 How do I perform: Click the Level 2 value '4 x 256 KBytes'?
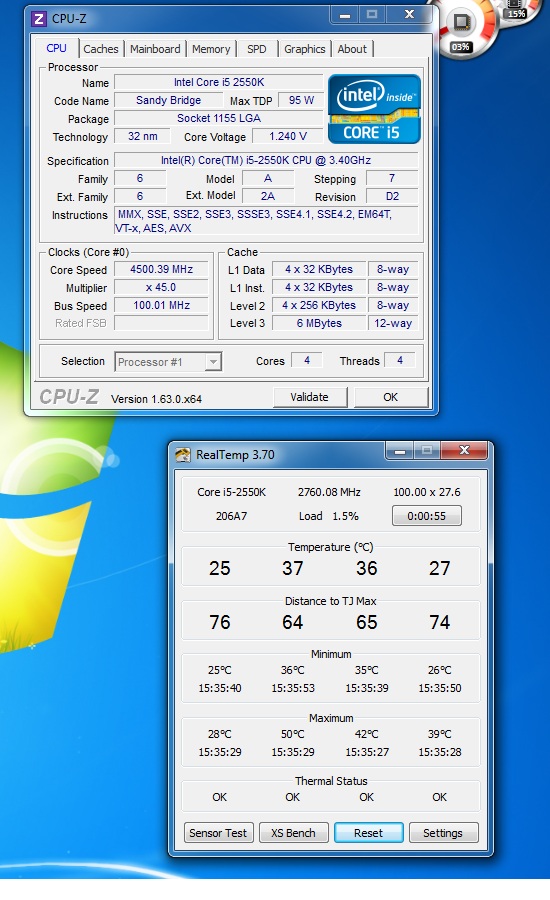tap(319, 305)
